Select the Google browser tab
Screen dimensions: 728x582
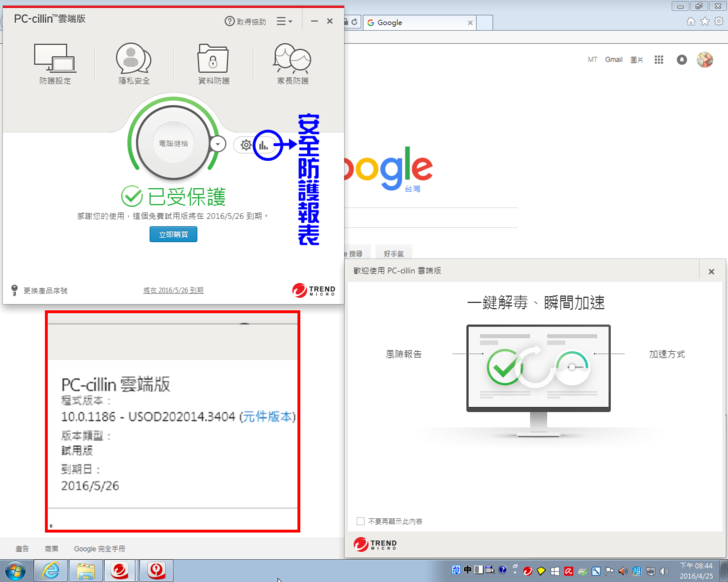418,22
